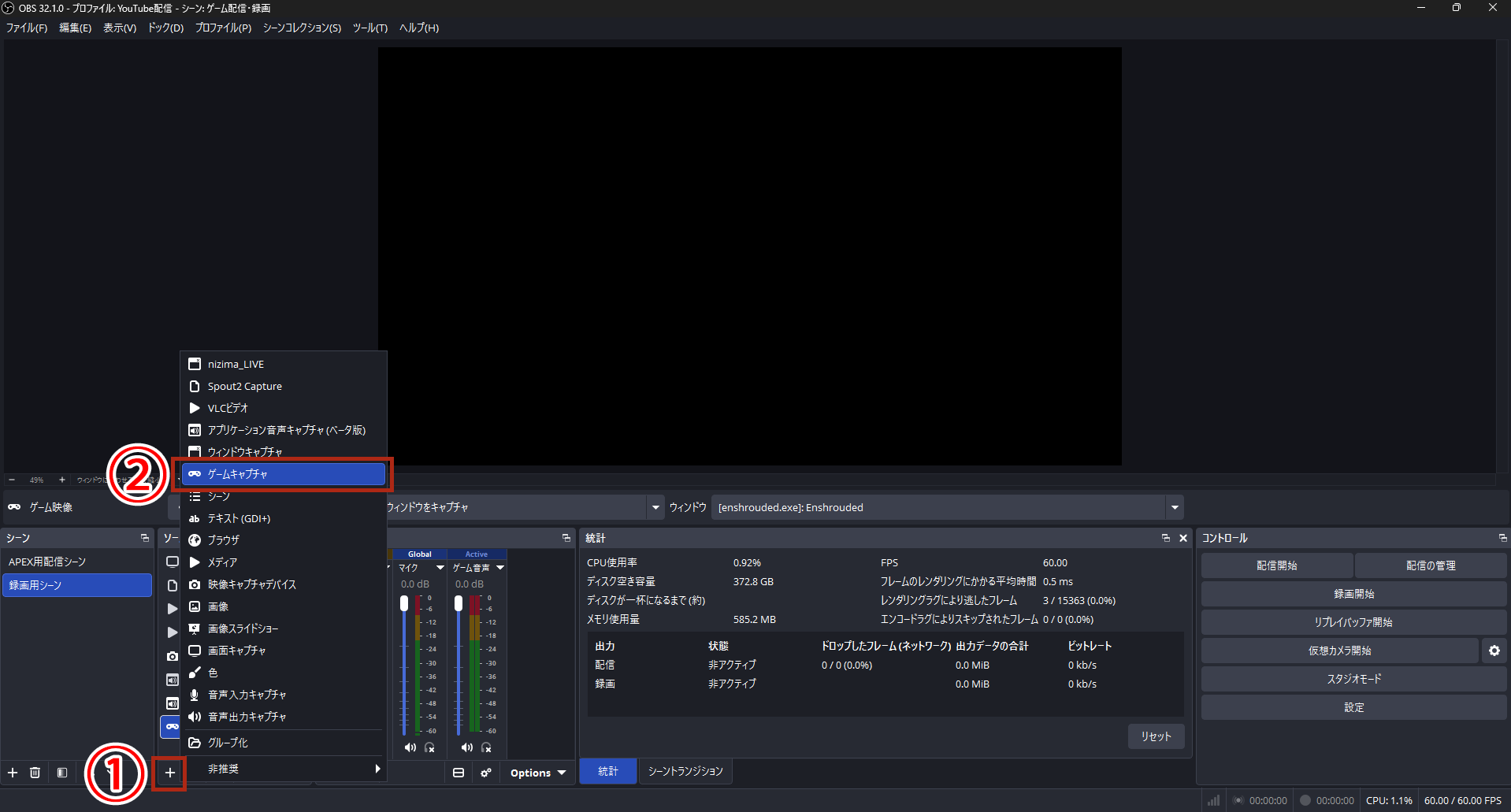This screenshot has width=1511, height=812.
Task: Float the 統計 dock with its popout icon
Action: pos(1166,538)
